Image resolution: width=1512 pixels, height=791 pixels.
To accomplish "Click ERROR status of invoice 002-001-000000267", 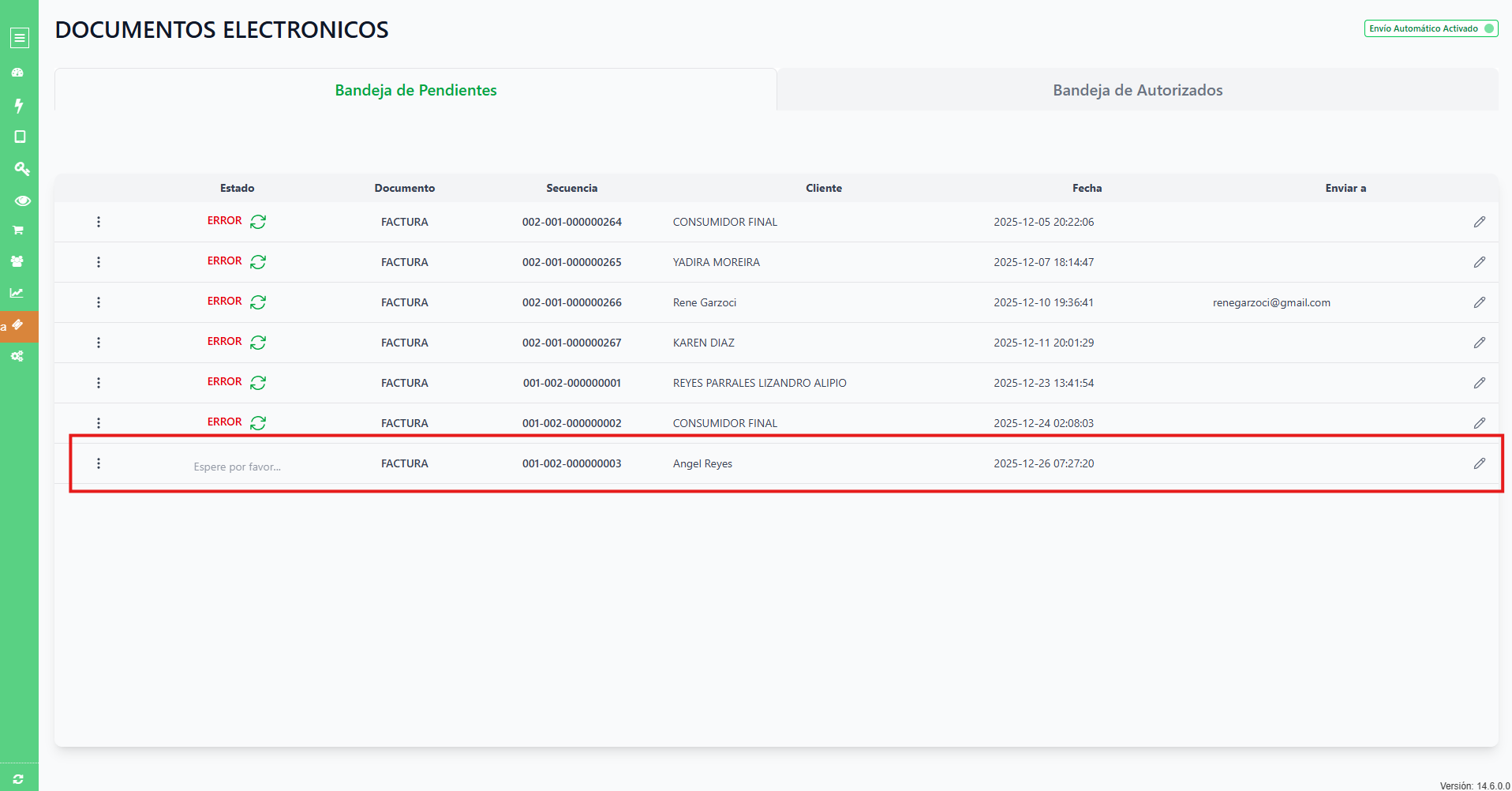I will click(x=225, y=341).
